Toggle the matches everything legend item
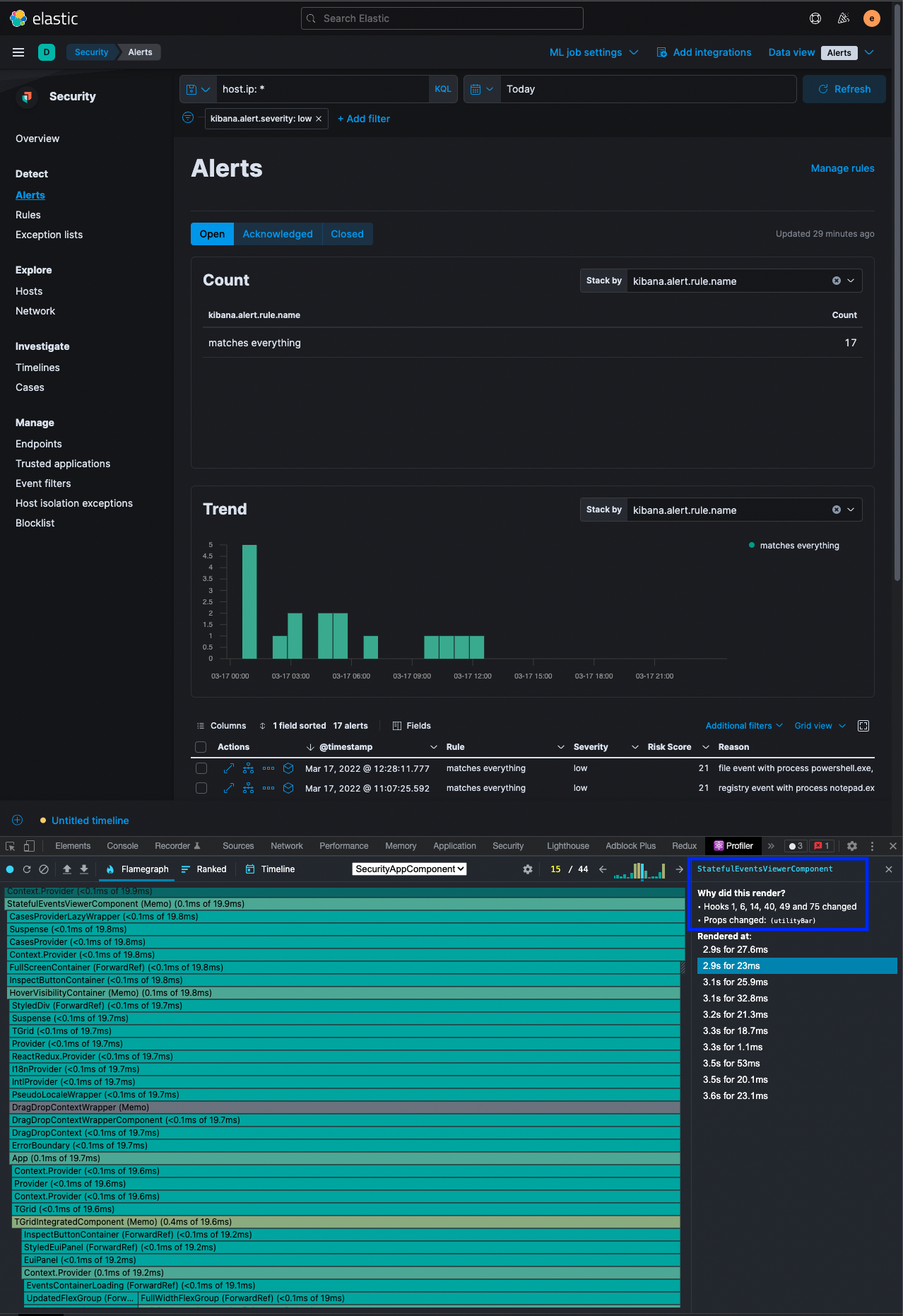 tap(794, 546)
